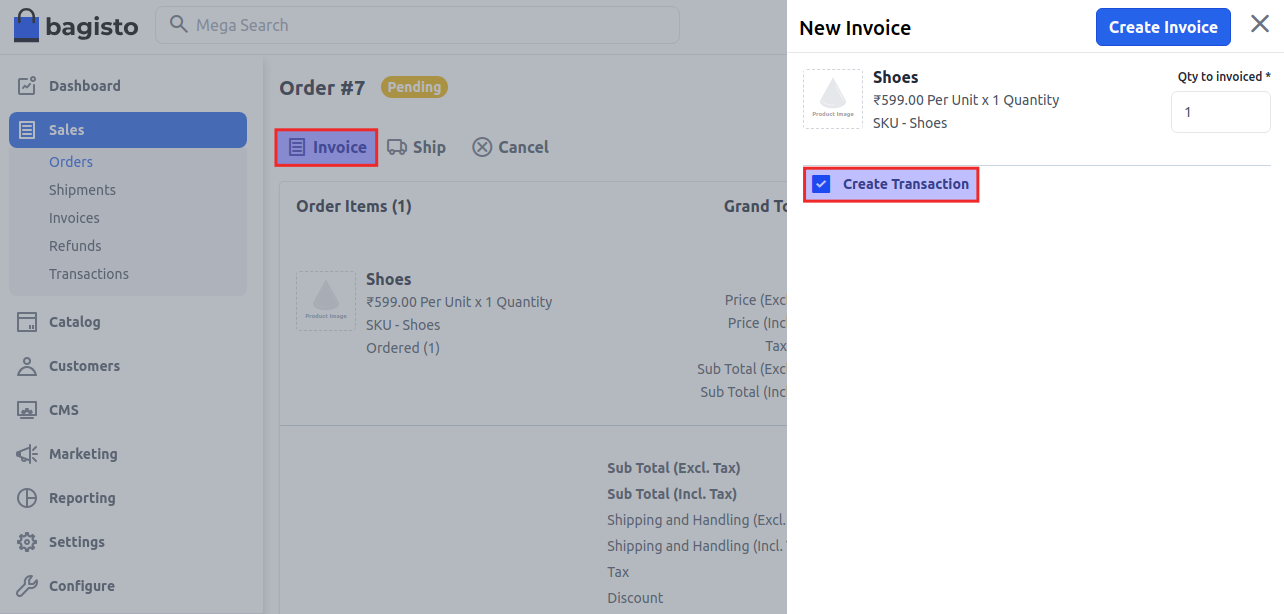Cancel Order #7 with the Cancel button
Image resolution: width=1284 pixels, height=614 pixels.
tap(510, 147)
